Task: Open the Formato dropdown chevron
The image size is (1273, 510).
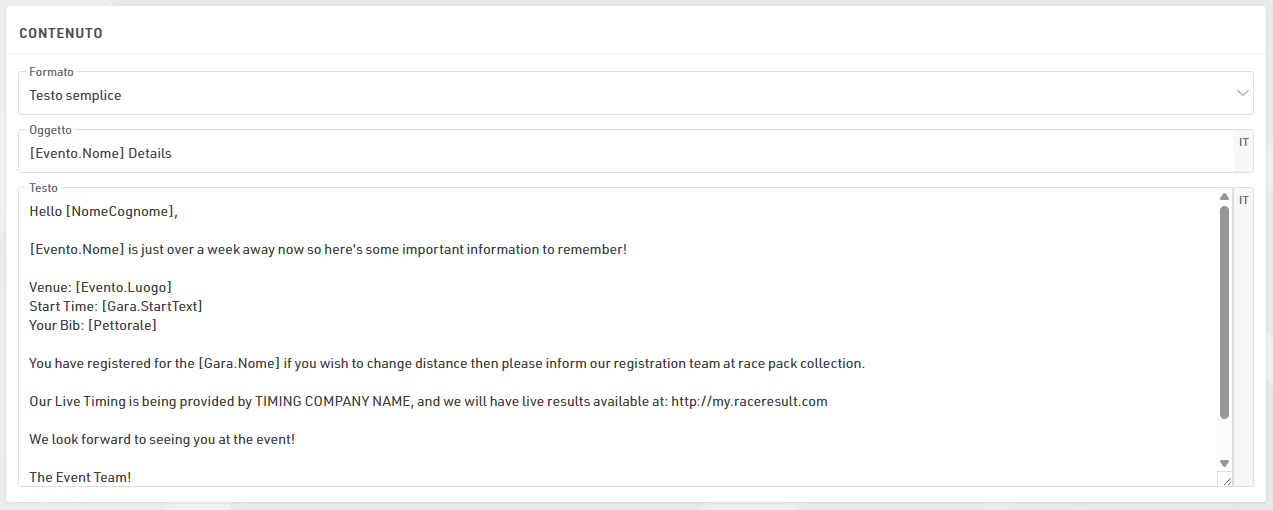Action: (1243, 94)
